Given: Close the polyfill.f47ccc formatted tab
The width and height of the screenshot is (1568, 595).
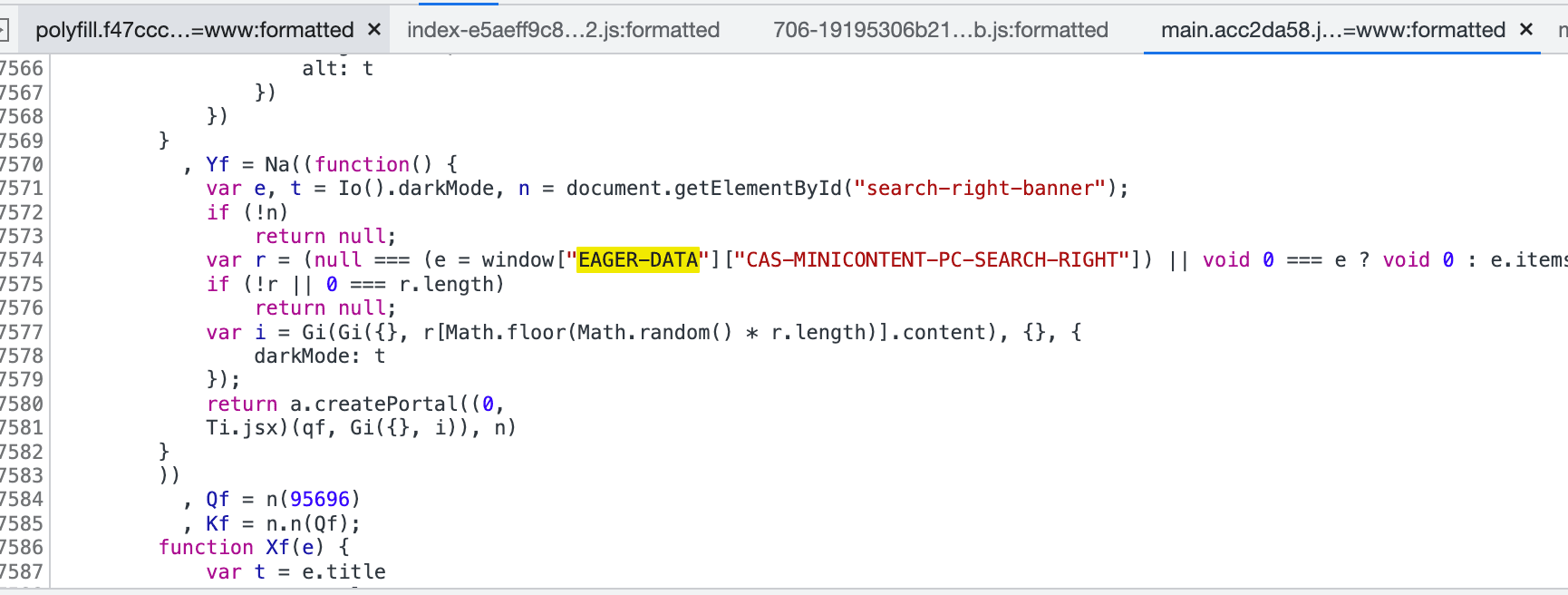Looking at the screenshot, I should point(373,30).
